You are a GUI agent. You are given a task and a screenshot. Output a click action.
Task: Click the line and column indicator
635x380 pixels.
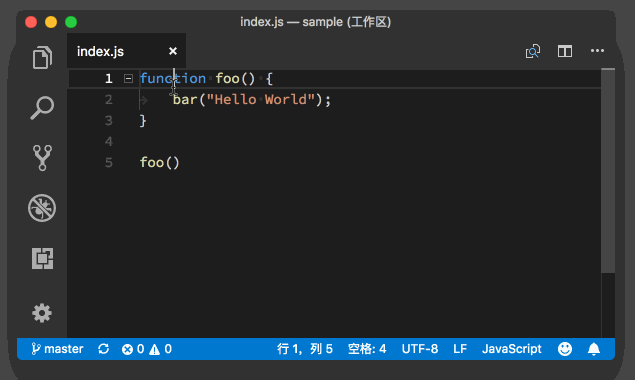(x=305, y=349)
